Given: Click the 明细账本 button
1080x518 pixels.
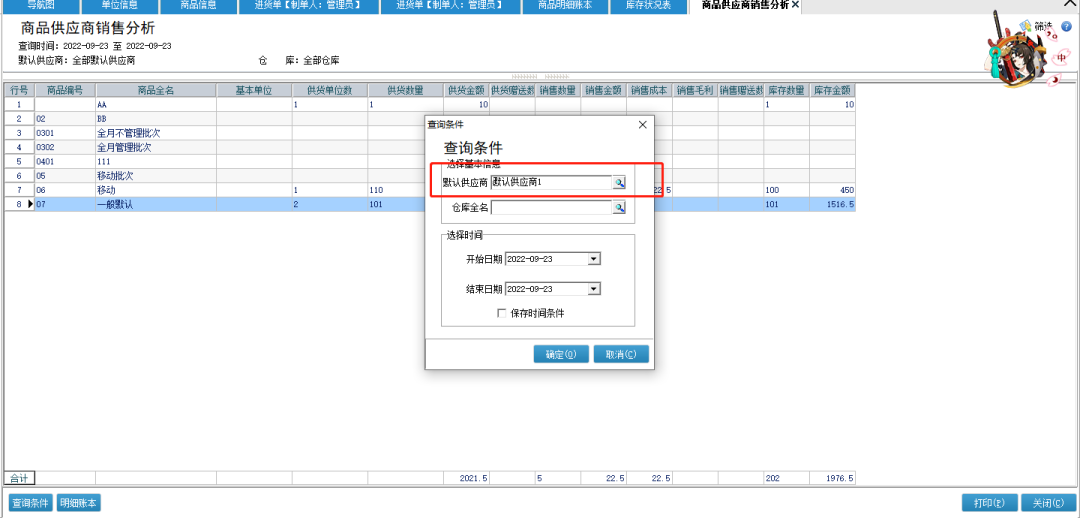Looking at the screenshot, I should [79, 503].
